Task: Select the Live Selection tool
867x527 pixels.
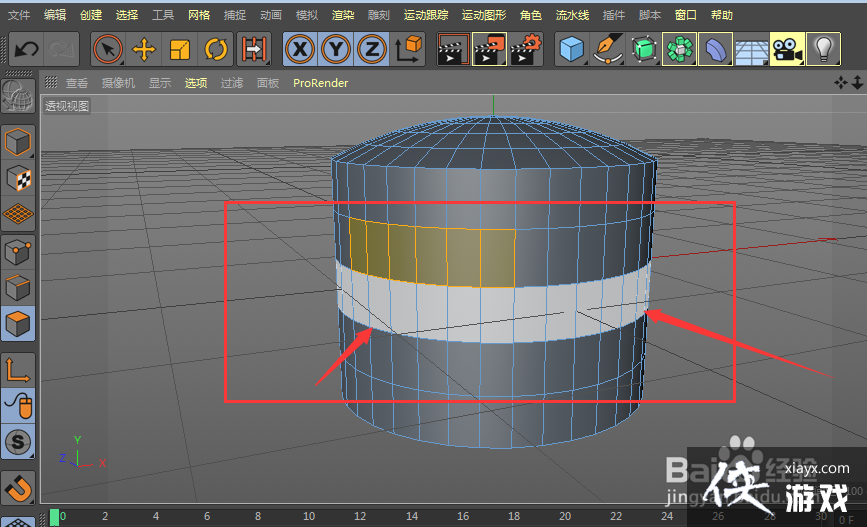Action: pyautogui.click(x=108, y=48)
